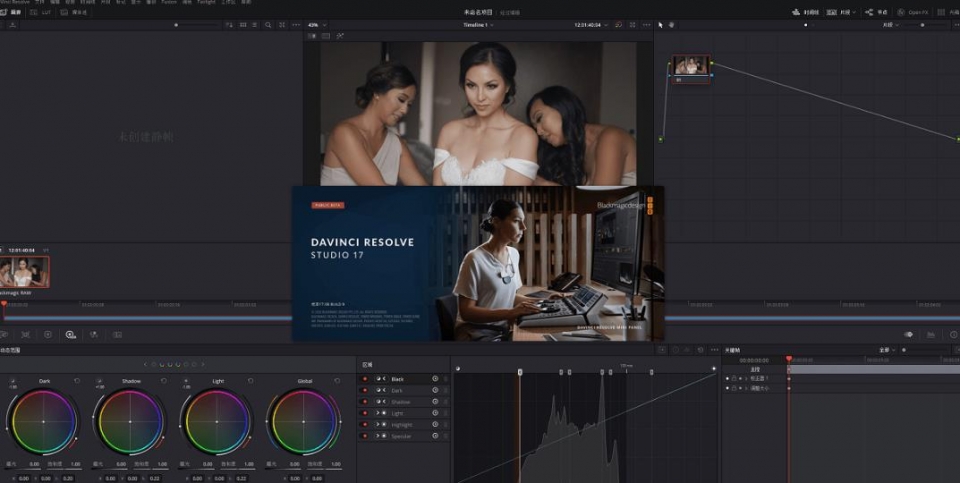Select the Specular zone row
This screenshot has height=483, width=960.
(x=403, y=436)
